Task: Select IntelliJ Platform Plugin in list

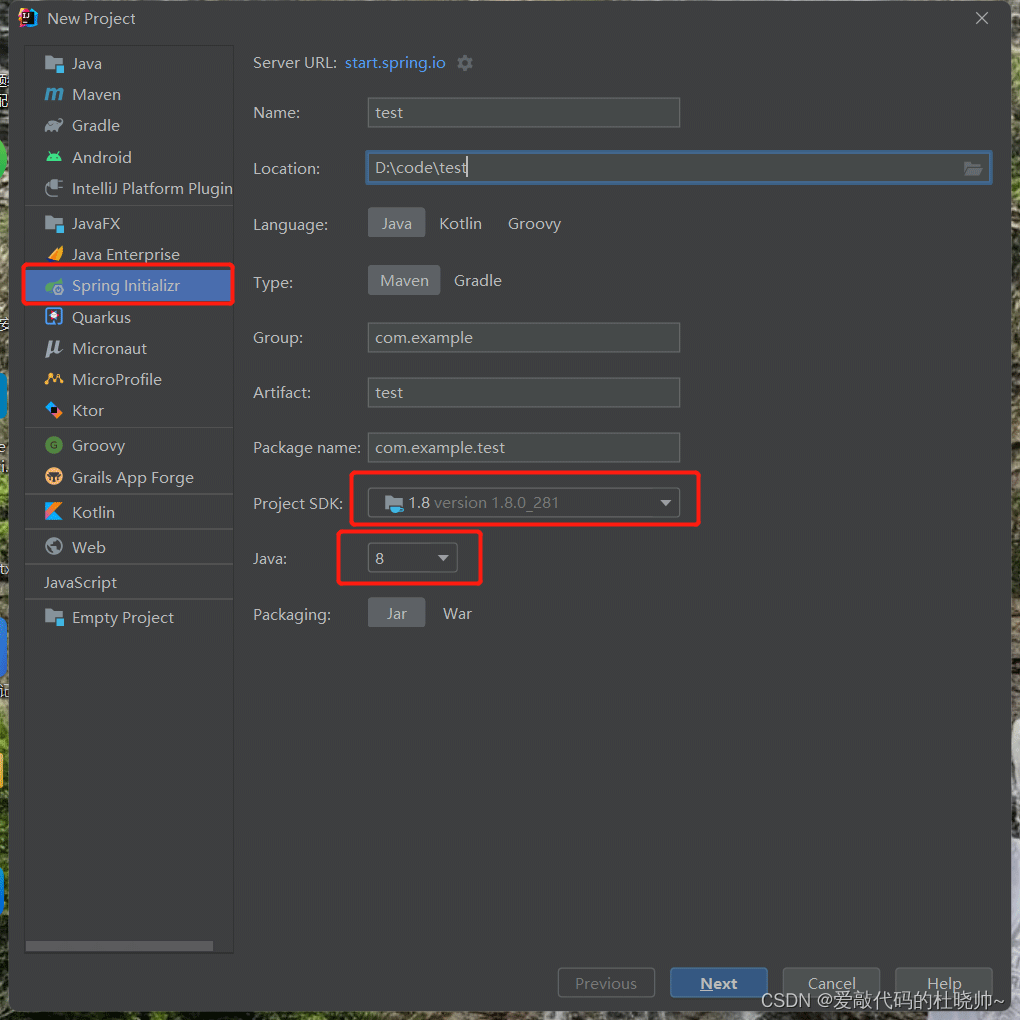Action: [x=129, y=188]
